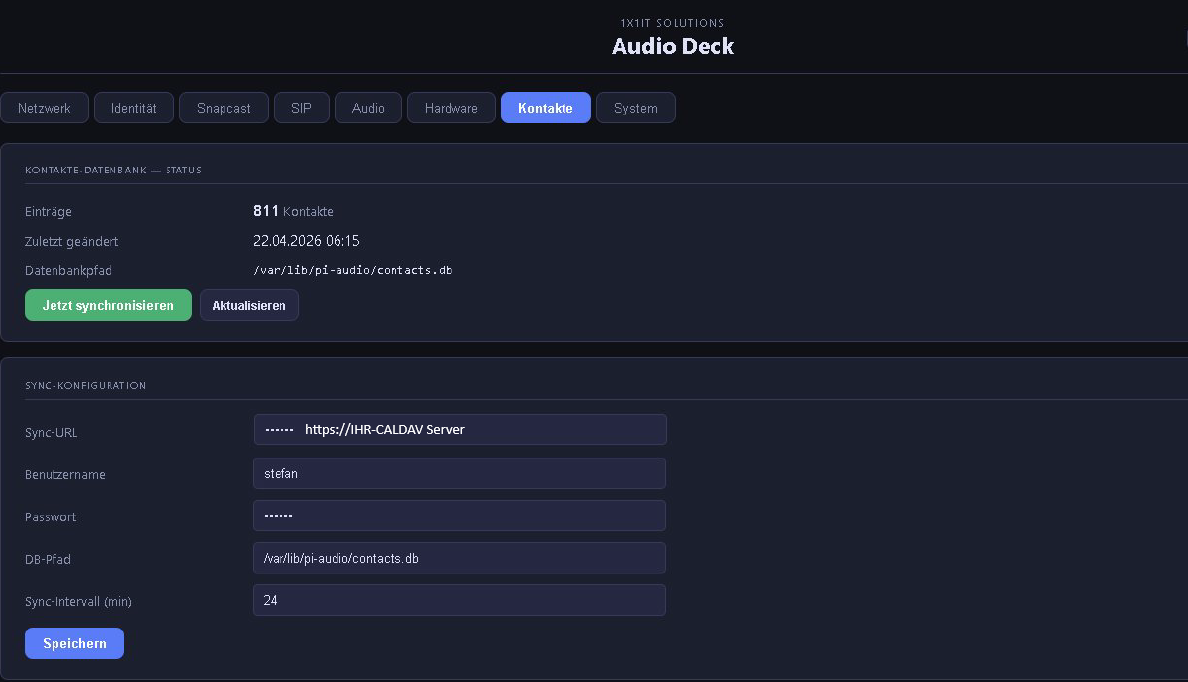Select the Benutzername field containing stefan
Image resolution: width=1188 pixels, height=682 pixels.
(x=459, y=473)
